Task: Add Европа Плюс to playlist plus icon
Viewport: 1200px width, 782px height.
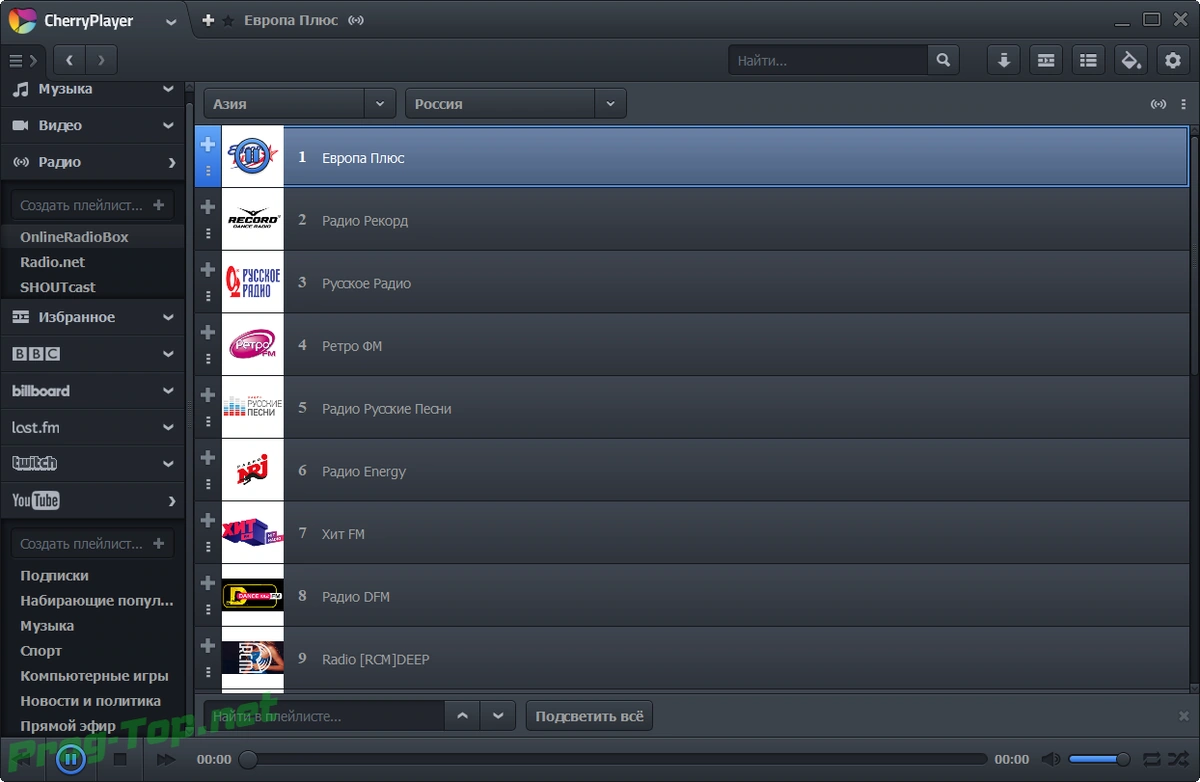Action: point(208,144)
